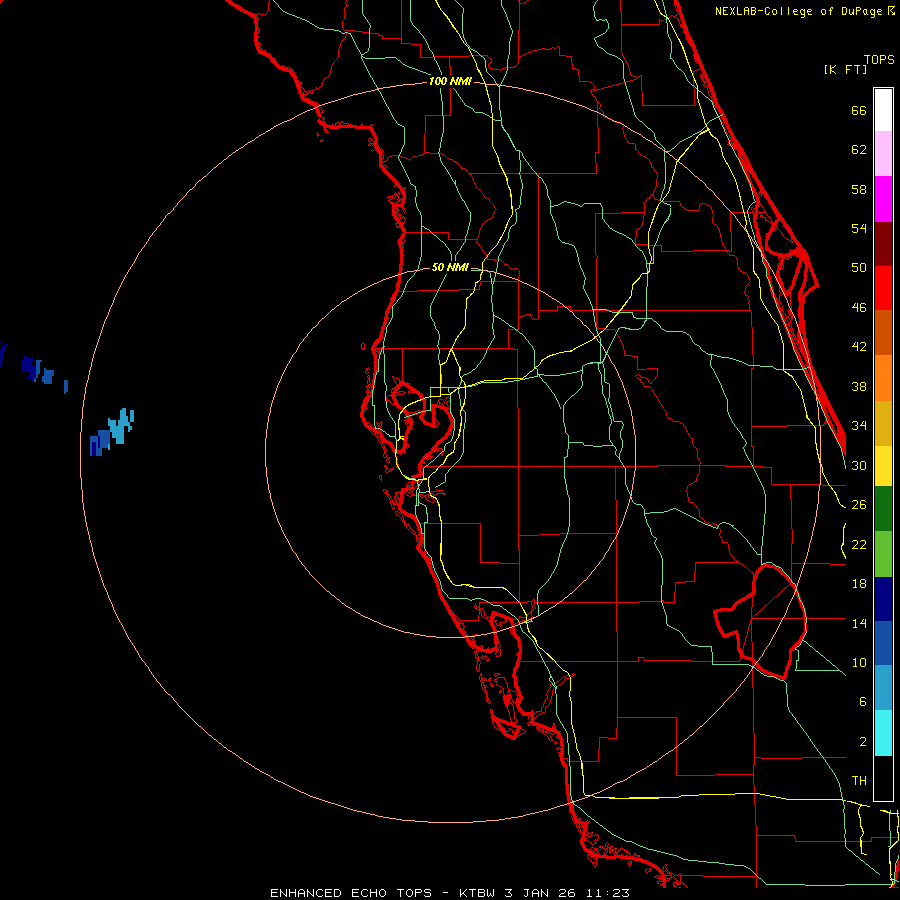The height and width of the screenshot is (900, 900).
Task: Click the gold 38 kft legend swatch
Action: tap(883, 423)
